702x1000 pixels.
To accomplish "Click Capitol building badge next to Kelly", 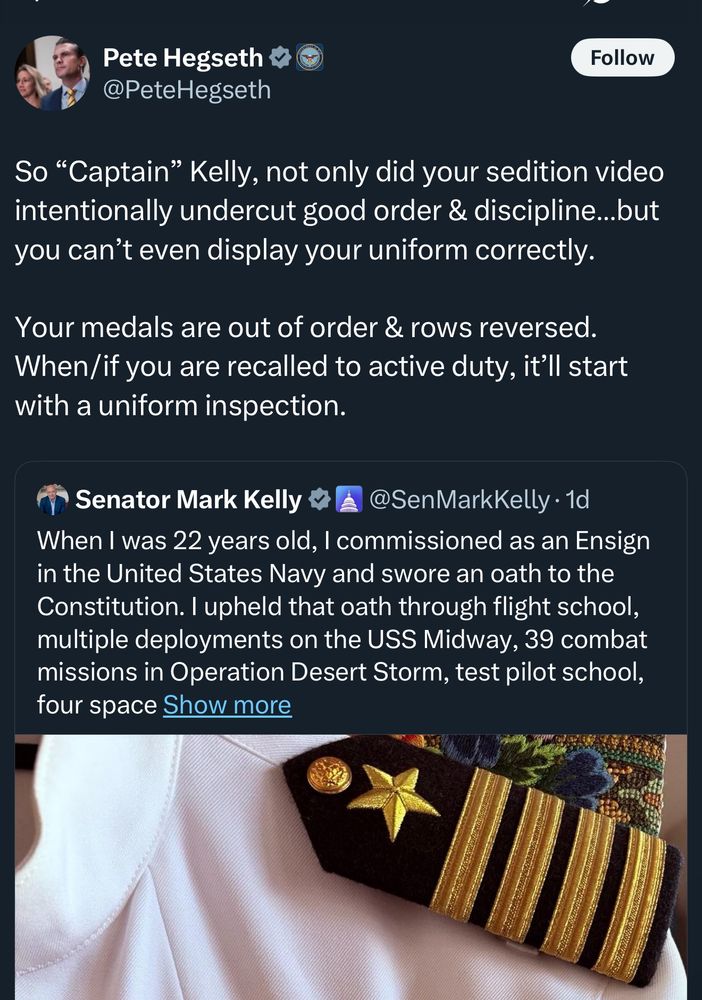I will [348, 499].
